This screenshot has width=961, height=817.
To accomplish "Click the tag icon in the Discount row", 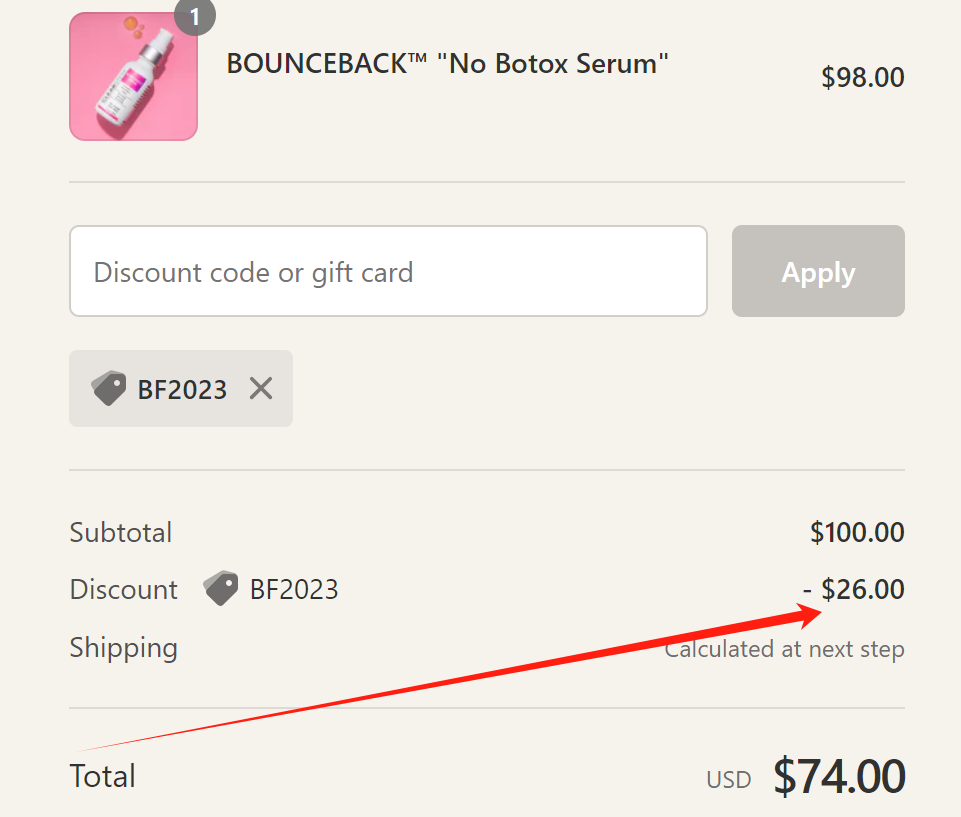I will click(x=221, y=589).
